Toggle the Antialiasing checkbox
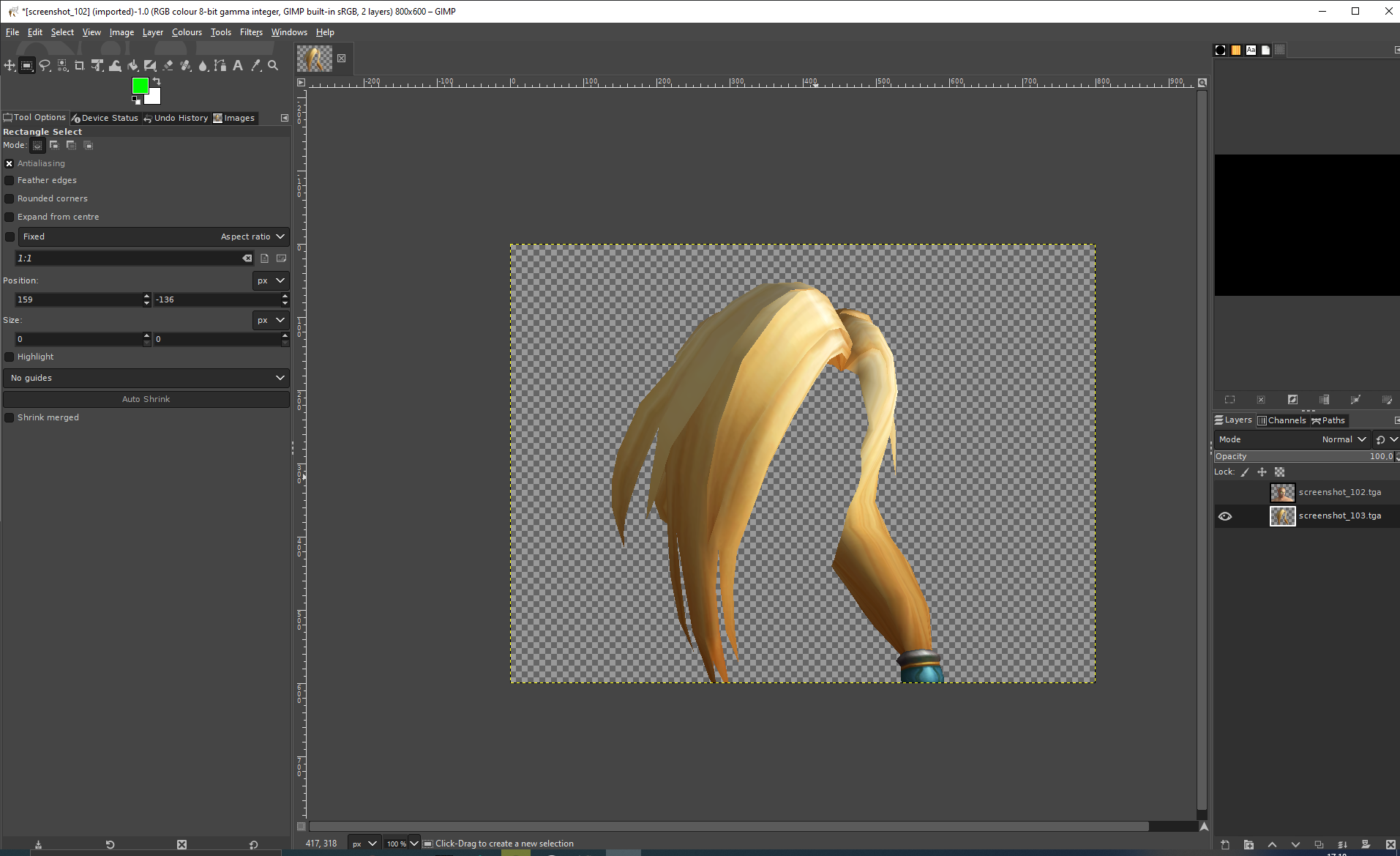1400x856 pixels. (10, 163)
